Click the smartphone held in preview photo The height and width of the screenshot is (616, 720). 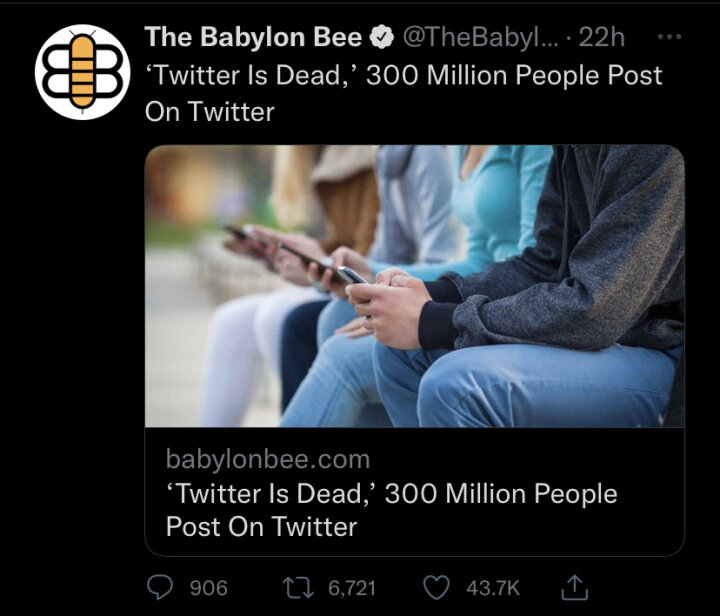350,273
